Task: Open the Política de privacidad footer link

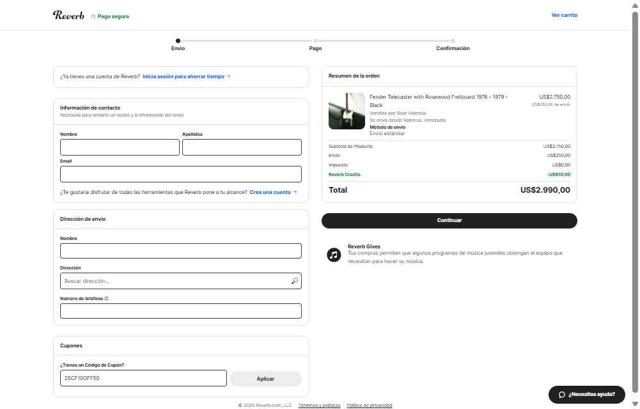Action: point(369,405)
